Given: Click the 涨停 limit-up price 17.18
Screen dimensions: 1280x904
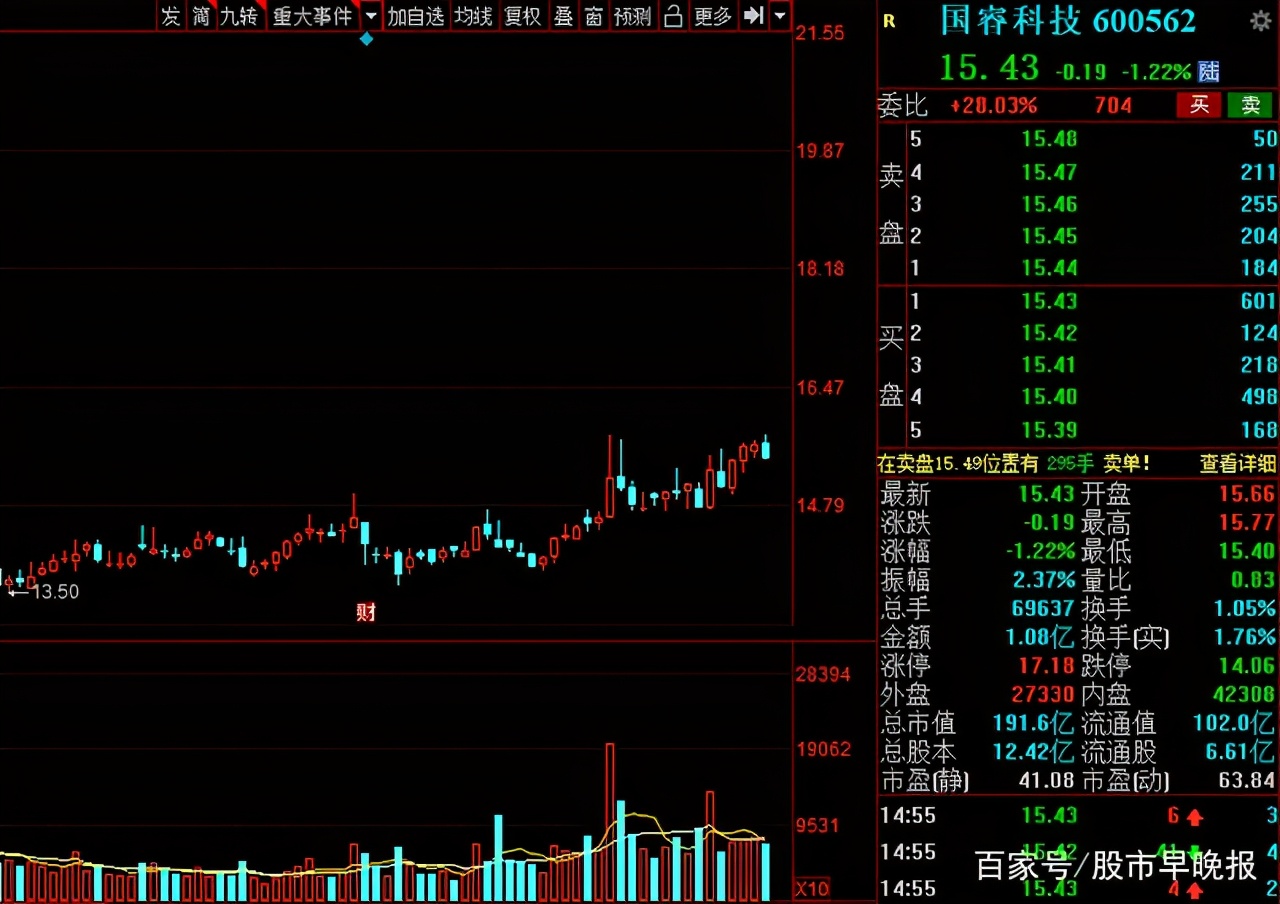Looking at the screenshot, I should (1046, 665).
